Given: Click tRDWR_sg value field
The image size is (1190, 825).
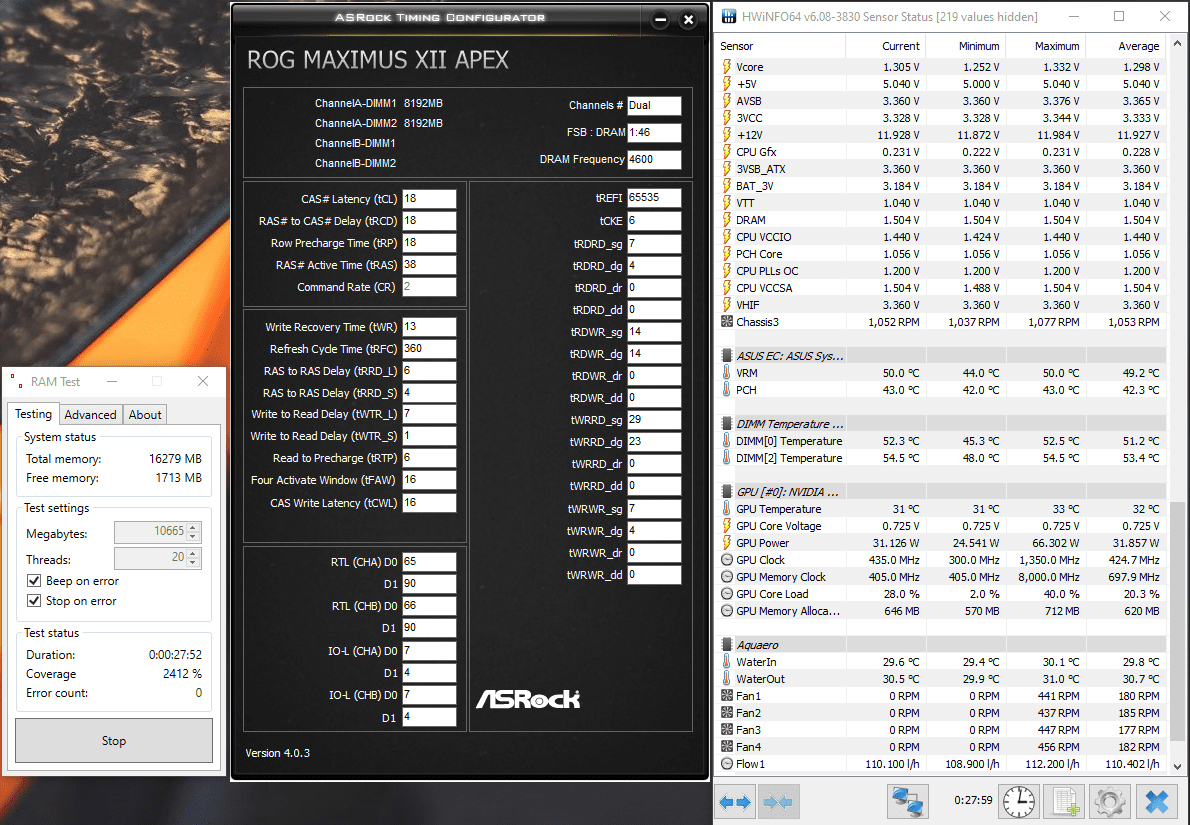Looking at the screenshot, I should point(654,332).
